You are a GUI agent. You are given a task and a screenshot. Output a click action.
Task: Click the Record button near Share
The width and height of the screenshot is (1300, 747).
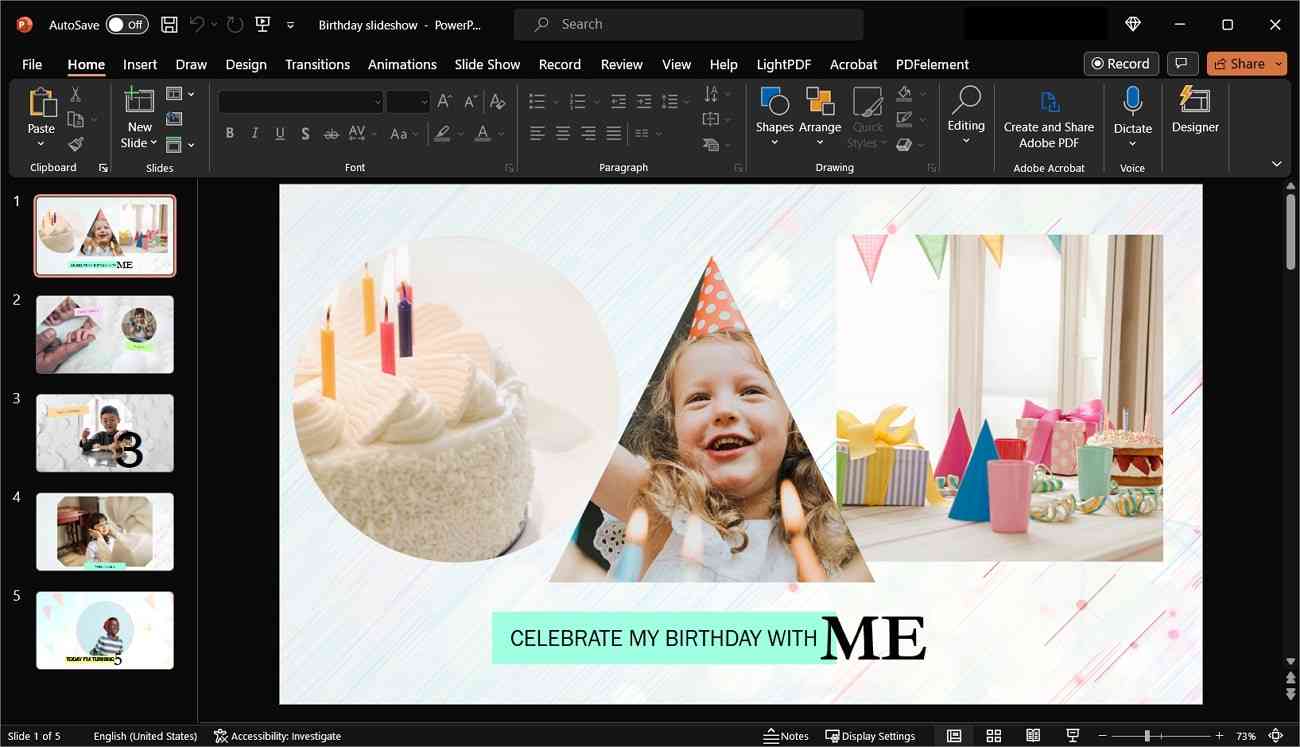tap(1120, 63)
